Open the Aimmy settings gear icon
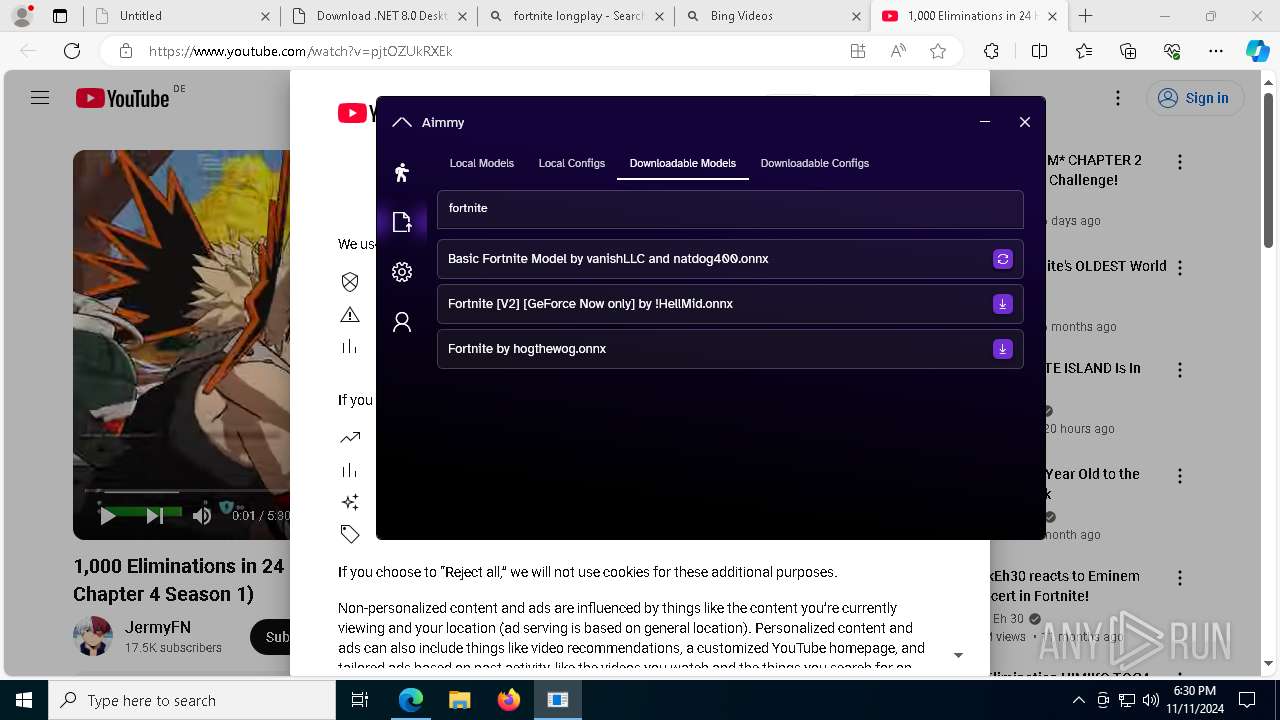Screen dimensions: 1280x720 [x=402, y=272]
